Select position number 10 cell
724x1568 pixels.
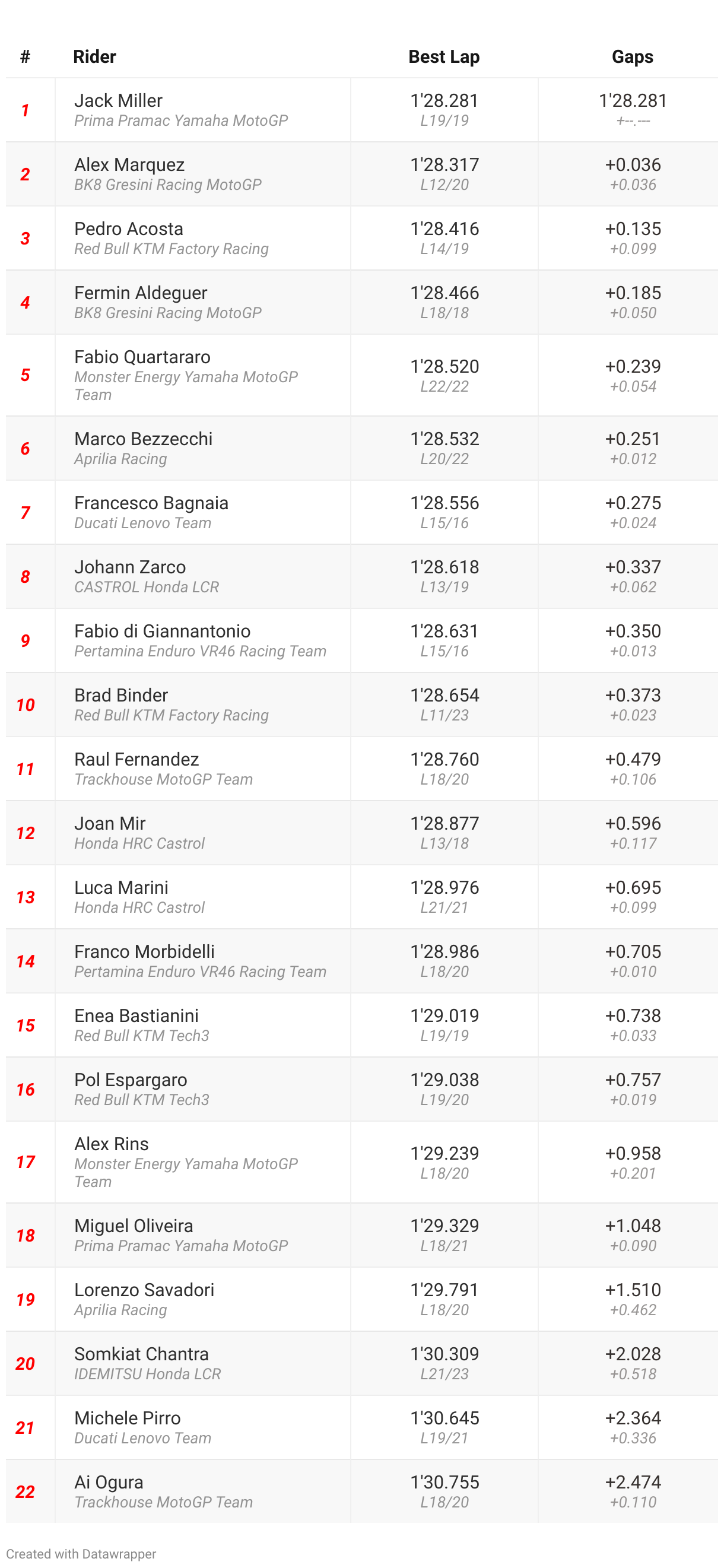click(26, 705)
